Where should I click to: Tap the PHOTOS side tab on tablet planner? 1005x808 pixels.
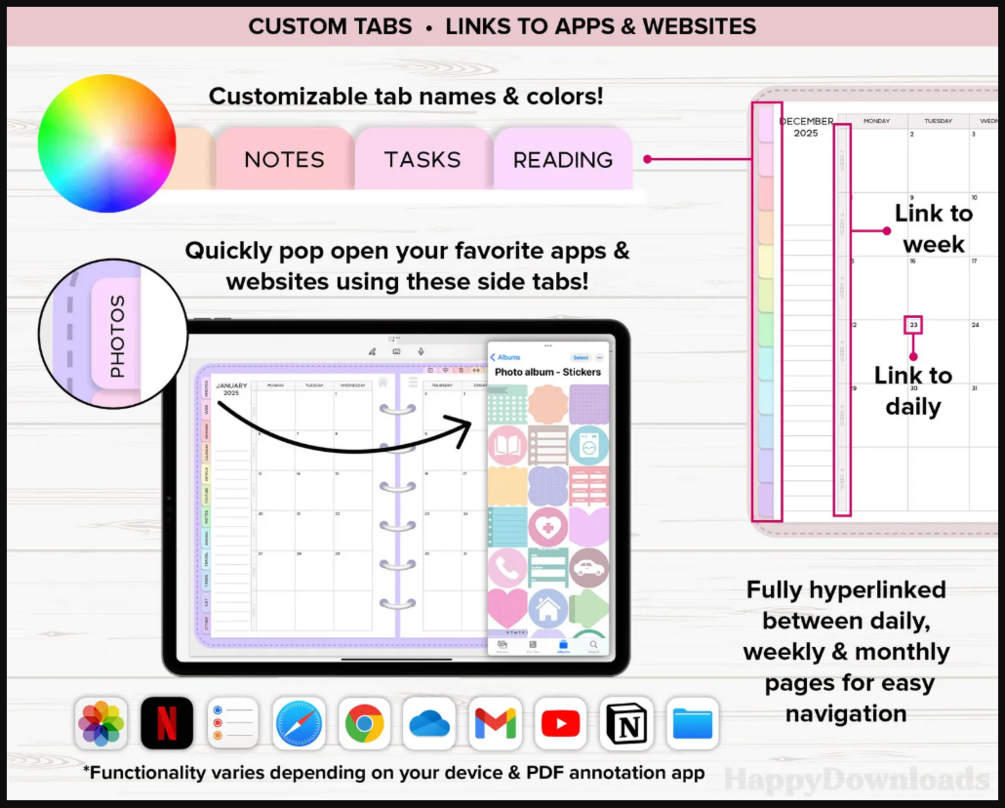pos(206,388)
